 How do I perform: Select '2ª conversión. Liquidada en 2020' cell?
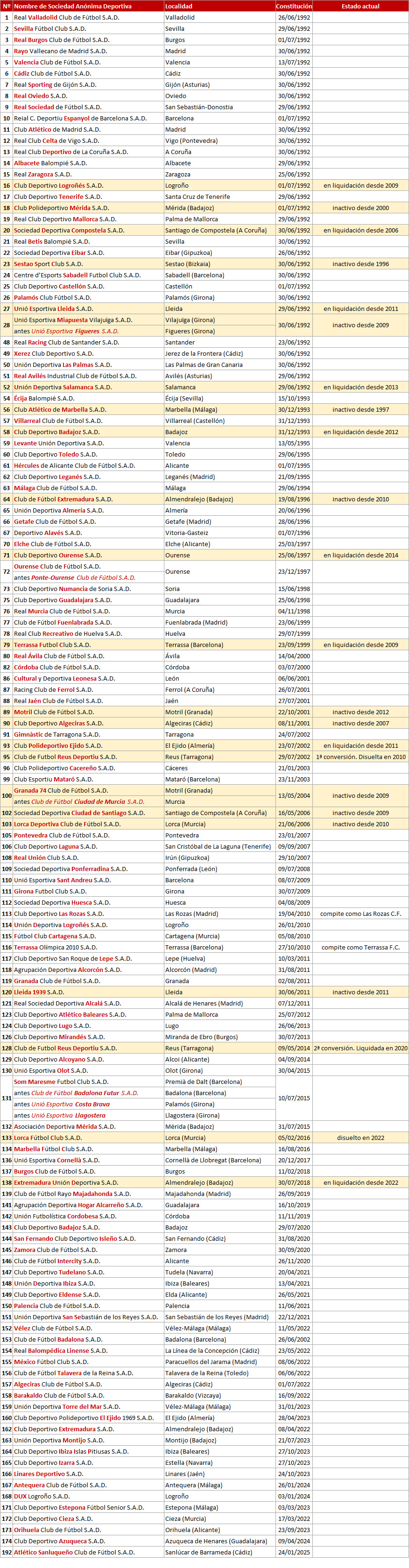coord(360,1048)
